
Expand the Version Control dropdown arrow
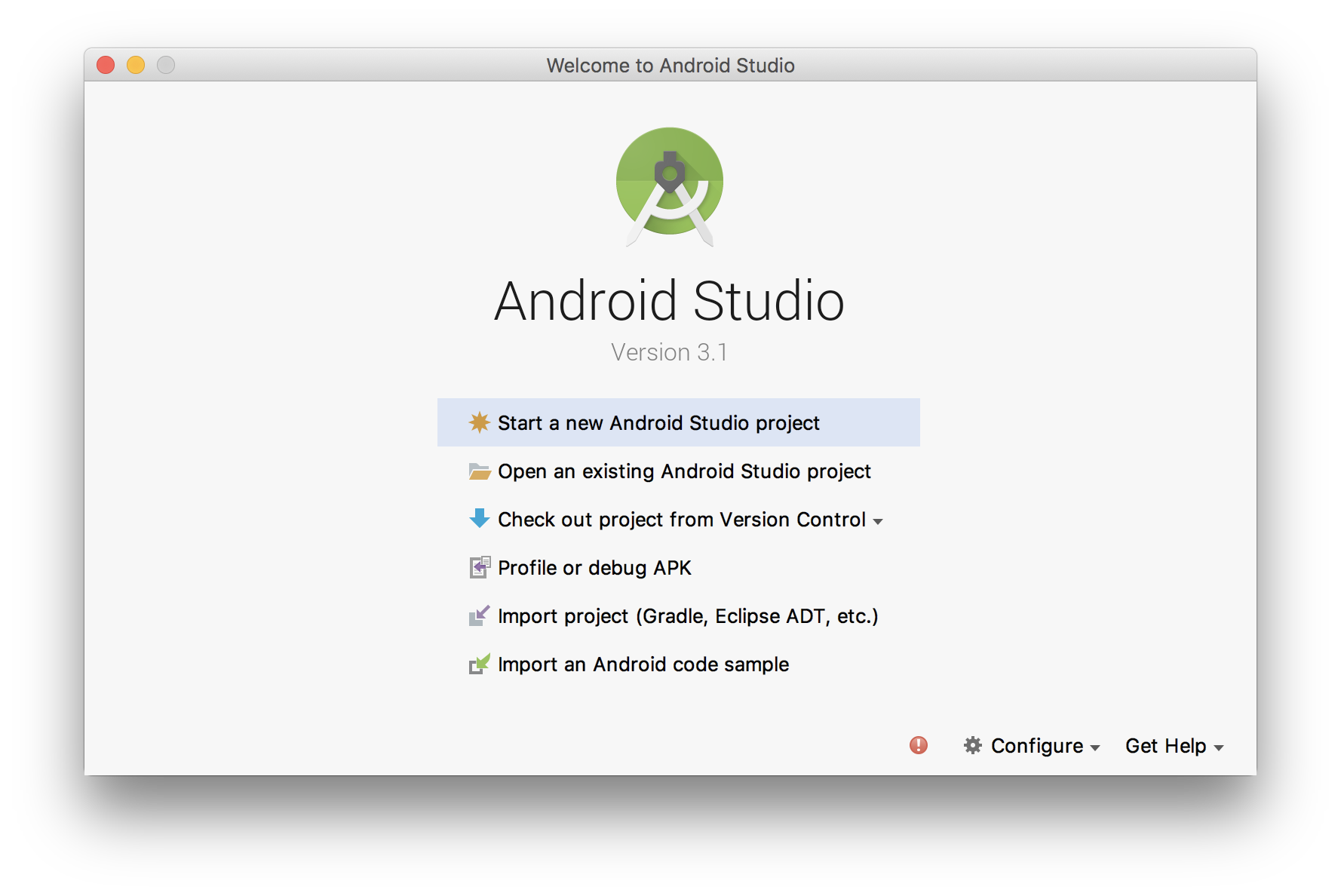pyautogui.click(x=878, y=520)
